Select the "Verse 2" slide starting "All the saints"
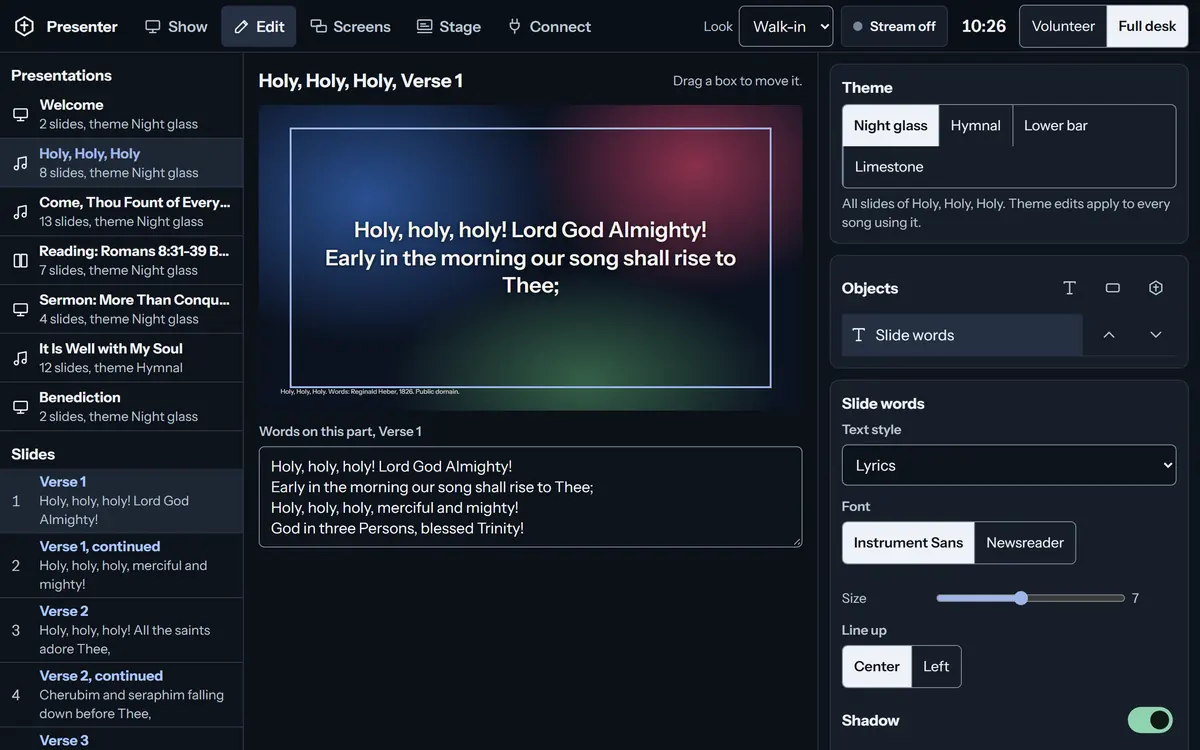This screenshot has height=750, width=1200. [121, 631]
